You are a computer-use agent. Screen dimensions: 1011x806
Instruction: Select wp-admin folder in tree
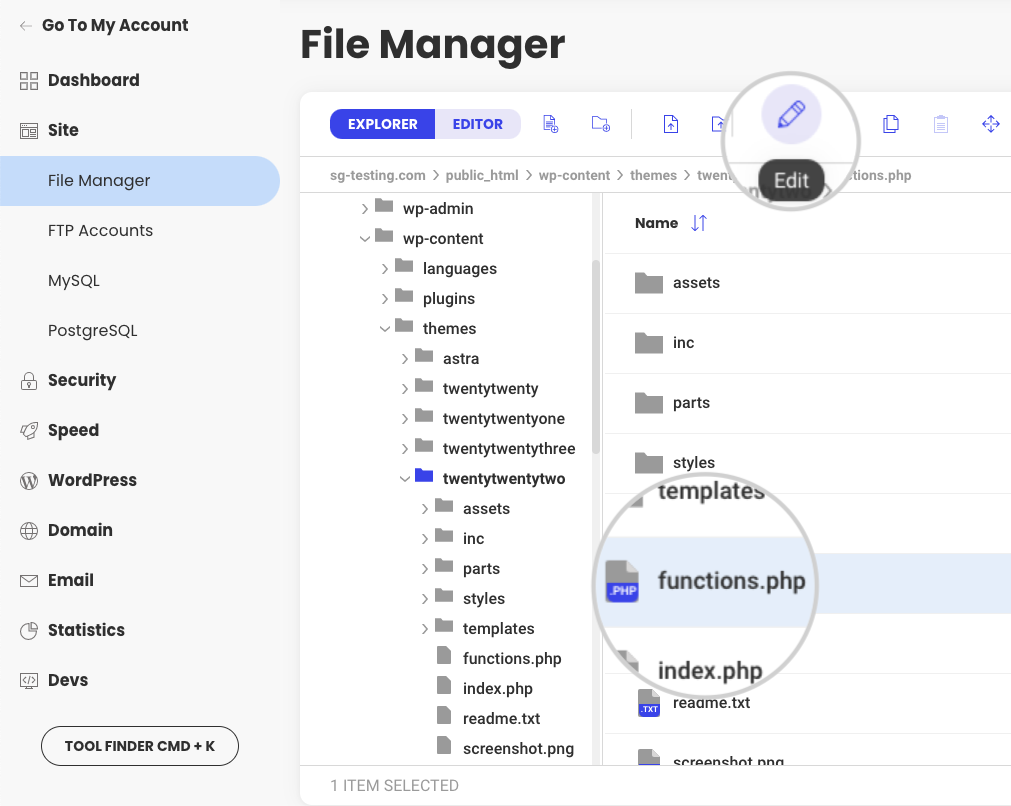tap(438, 208)
